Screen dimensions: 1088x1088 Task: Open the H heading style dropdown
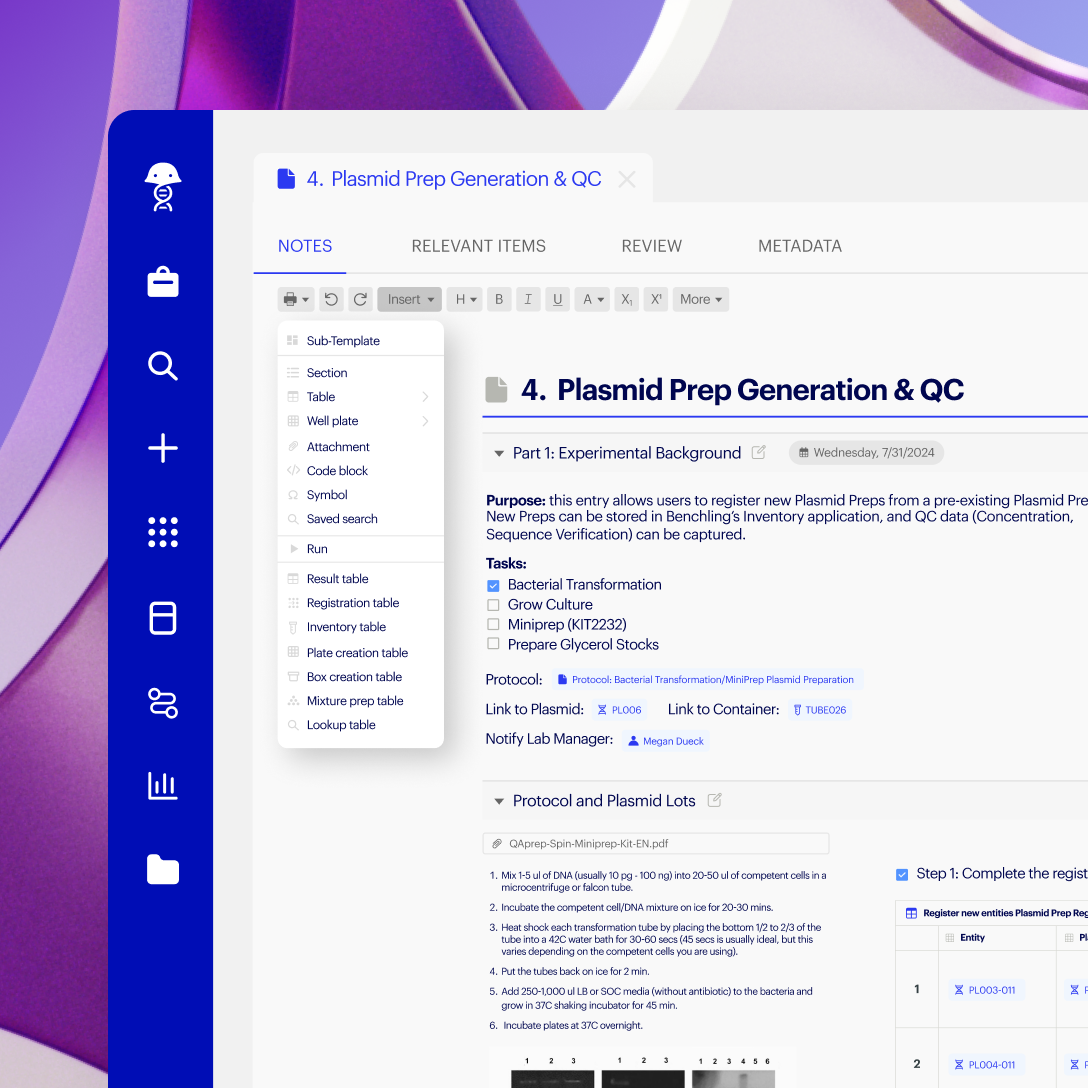pyautogui.click(x=465, y=299)
